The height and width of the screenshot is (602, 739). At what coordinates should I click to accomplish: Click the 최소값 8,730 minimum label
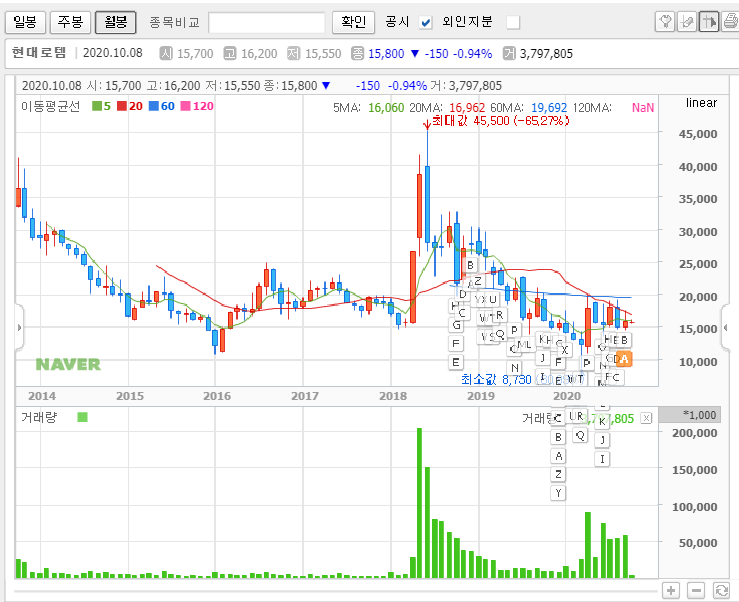[x=496, y=379]
